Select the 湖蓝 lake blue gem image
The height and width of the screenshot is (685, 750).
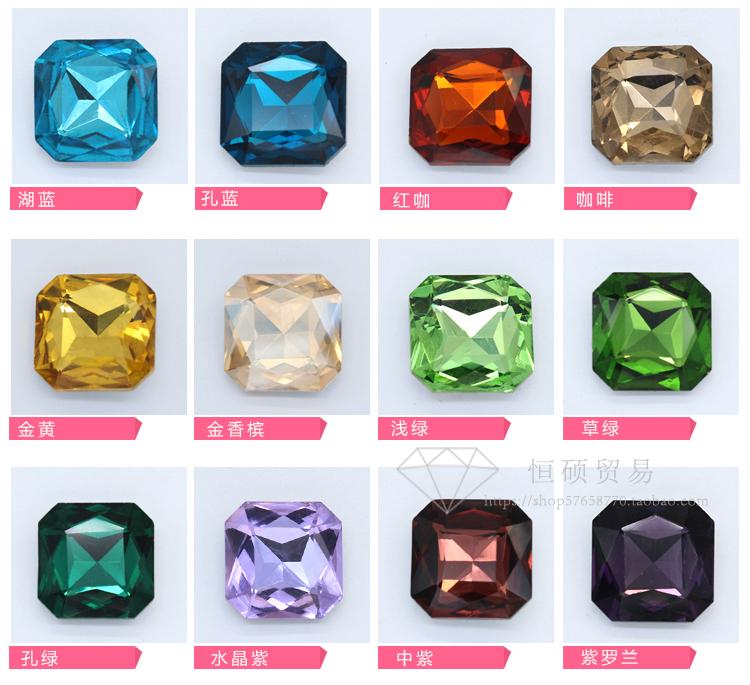(96, 101)
